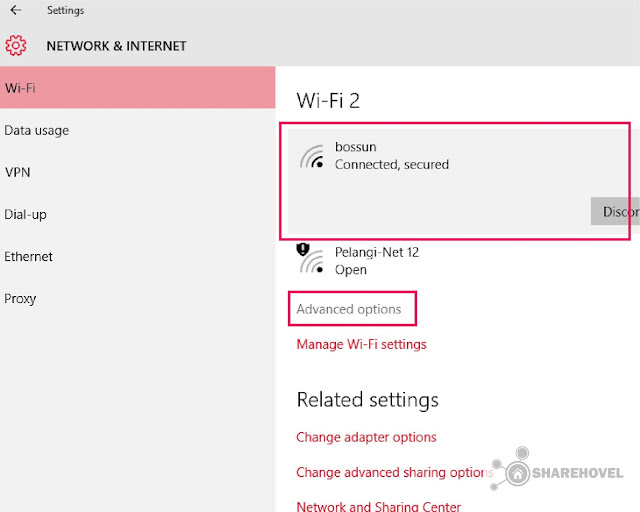Click the red settings gear icon

16,45
